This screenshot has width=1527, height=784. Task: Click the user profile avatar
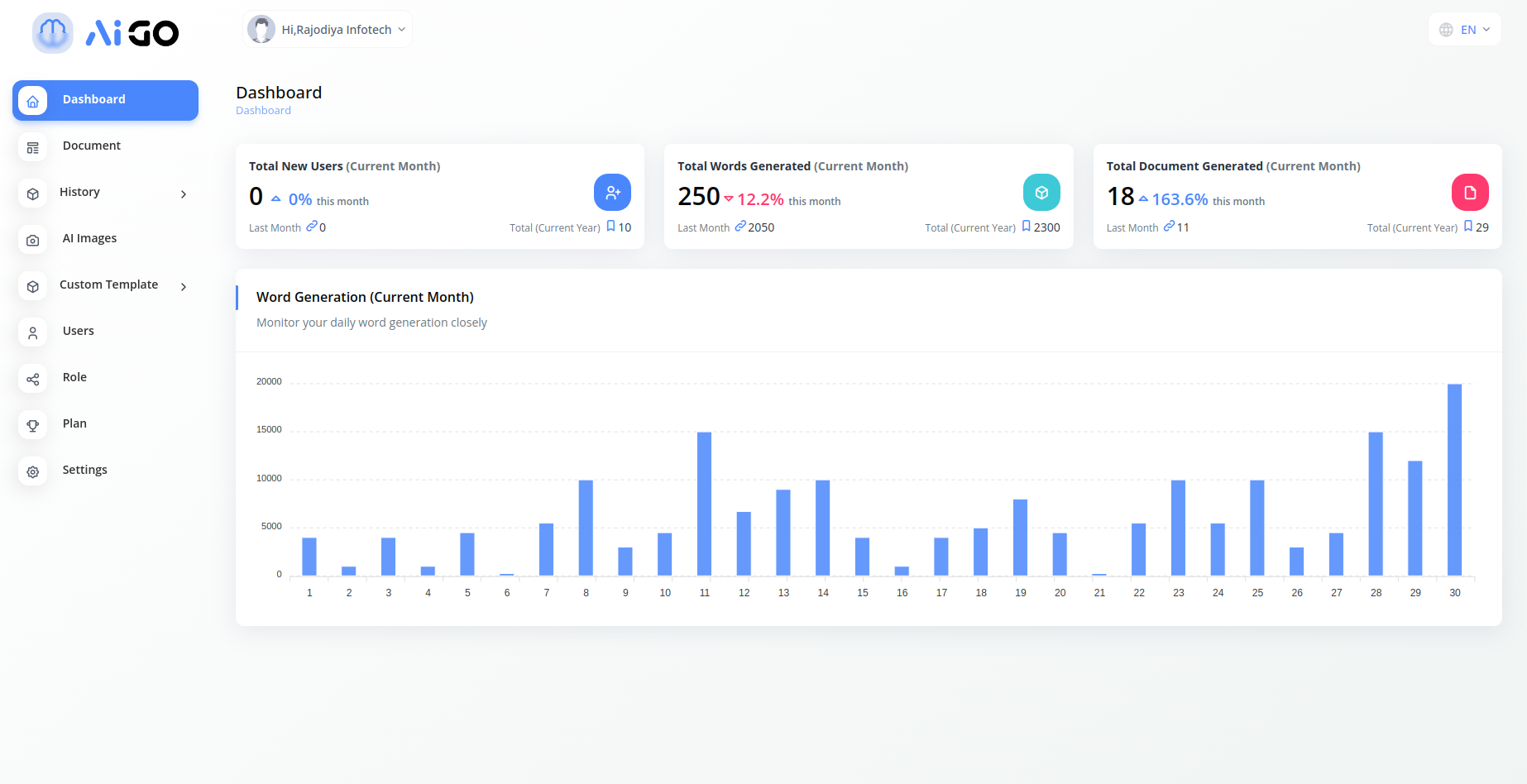coord(261,30)
